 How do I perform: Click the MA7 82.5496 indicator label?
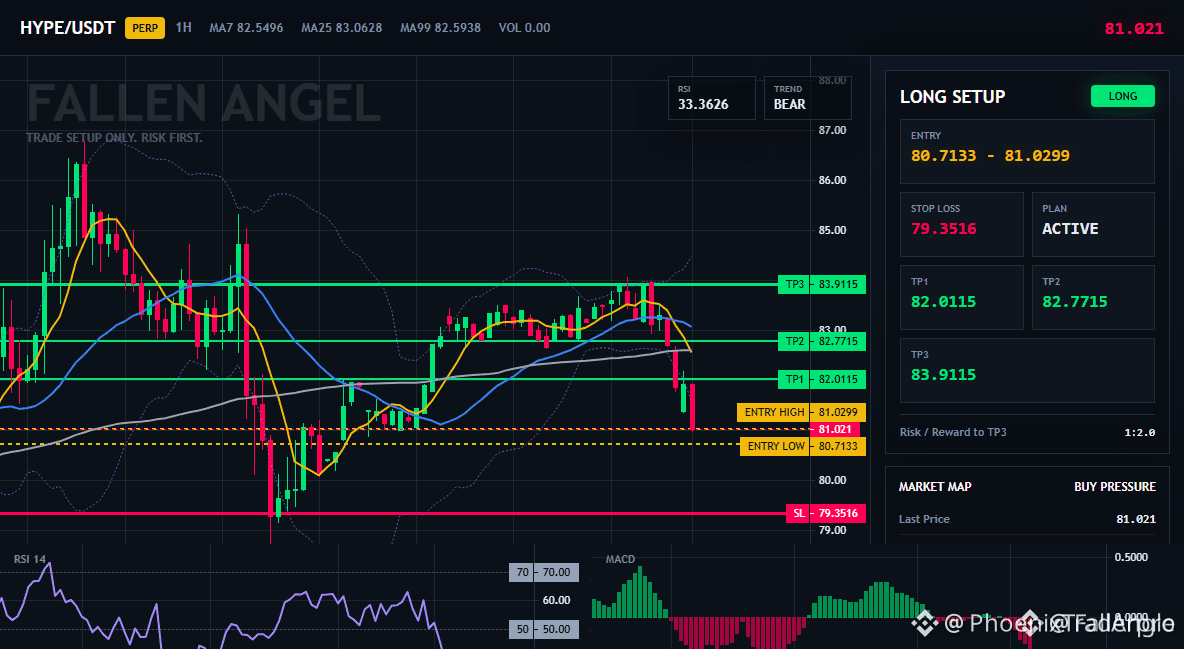pos(246,28)
